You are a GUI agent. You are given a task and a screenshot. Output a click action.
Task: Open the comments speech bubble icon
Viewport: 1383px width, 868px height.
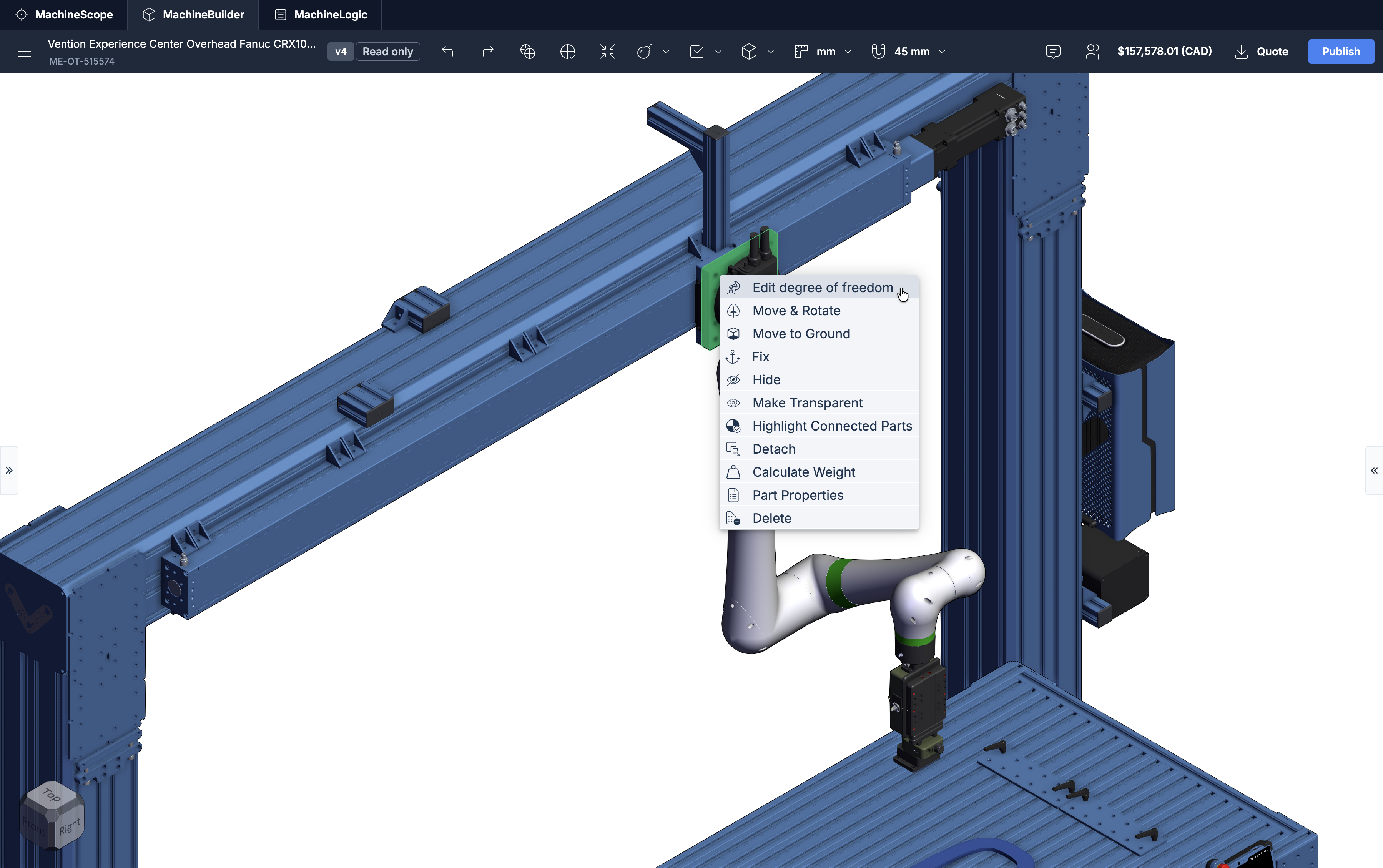click(x=1053, y=52)
